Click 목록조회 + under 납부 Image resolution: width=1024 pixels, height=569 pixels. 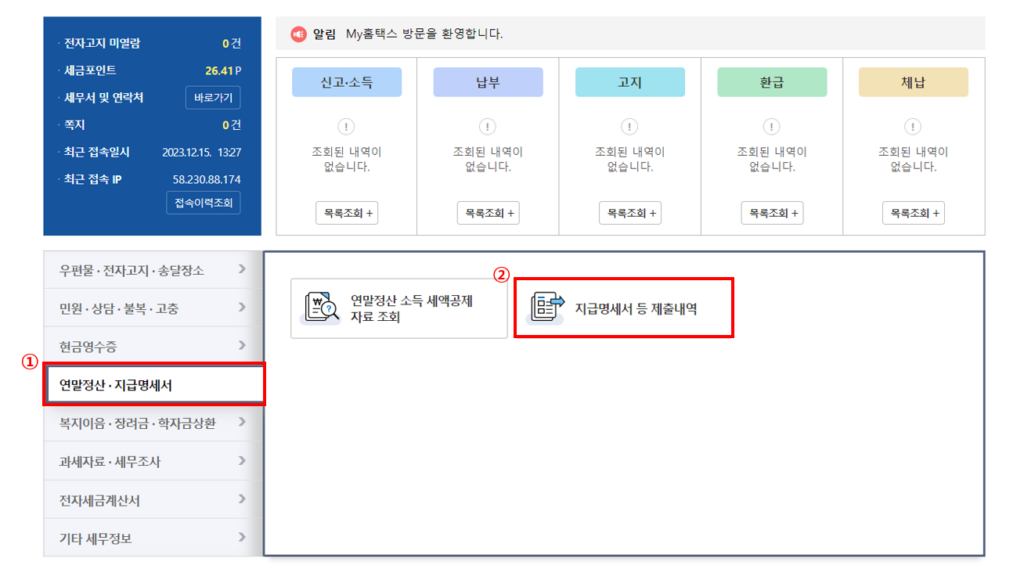click(488, 213)
